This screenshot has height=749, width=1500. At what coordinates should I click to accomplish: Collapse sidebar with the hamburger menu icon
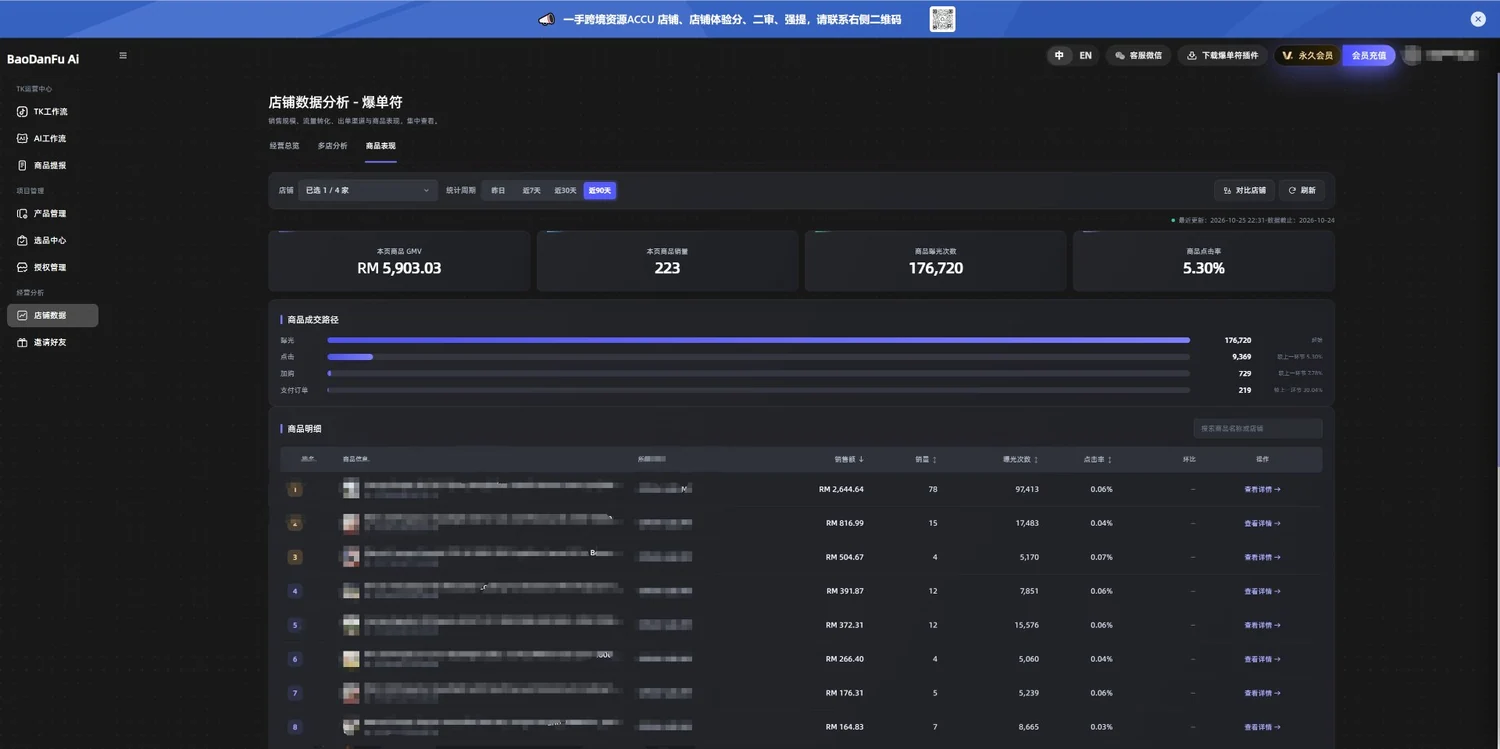pyautogui.click(x=123, y=56)
